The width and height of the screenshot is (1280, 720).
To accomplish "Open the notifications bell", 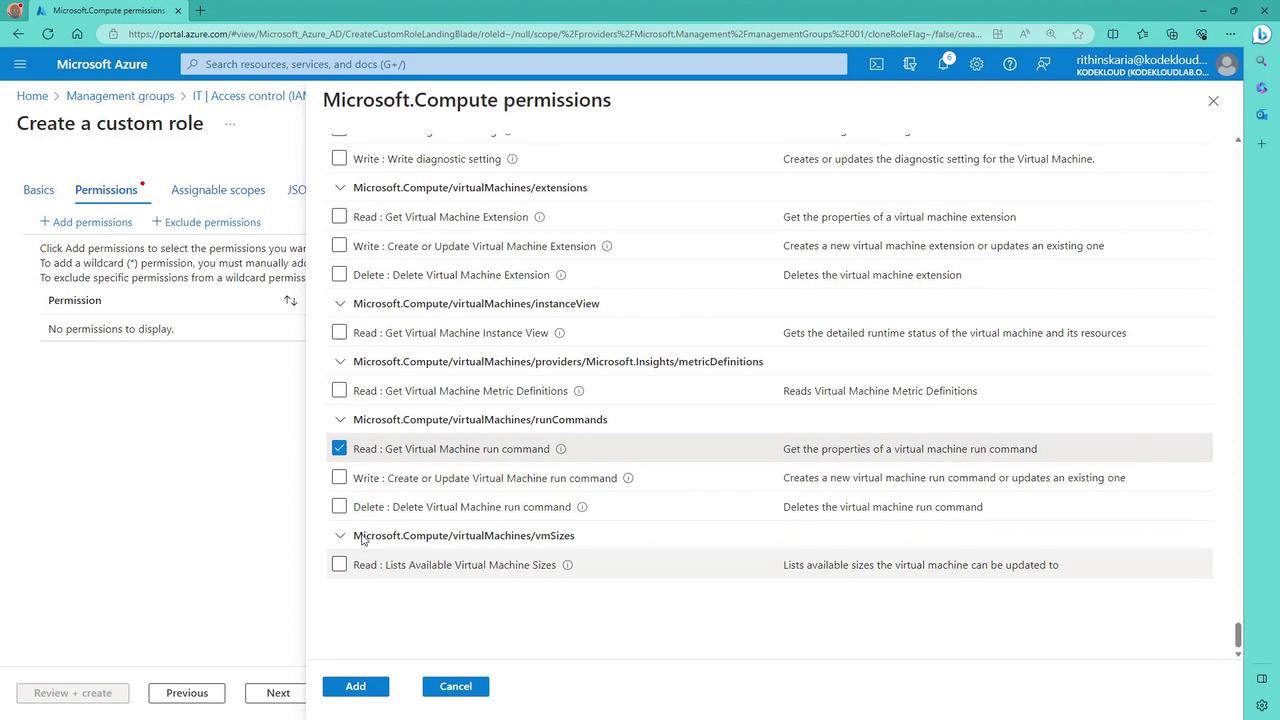I will [x=943, y=64].
